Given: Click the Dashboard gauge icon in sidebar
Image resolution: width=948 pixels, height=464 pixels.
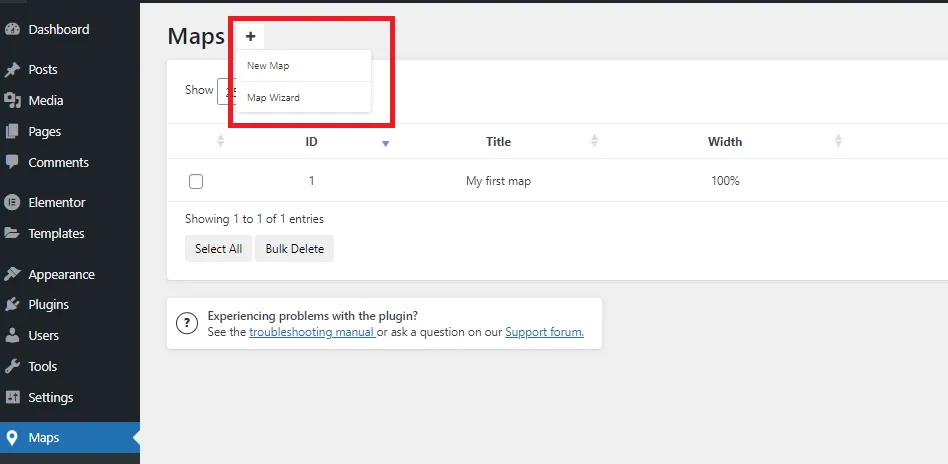Looking at the screenshot, I should coord(12,30).
